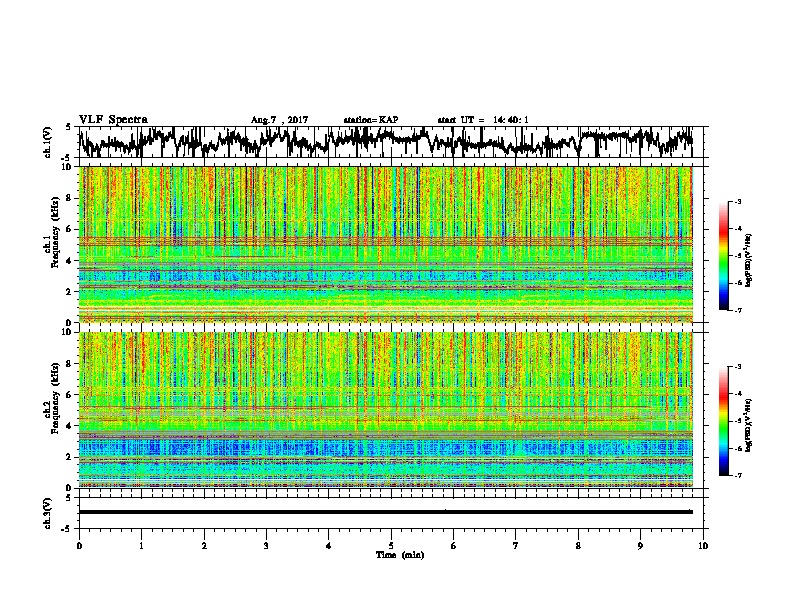Click the "3" tick on the time axis
Viewport: 792px width, 612px height.
click(266, 546)
